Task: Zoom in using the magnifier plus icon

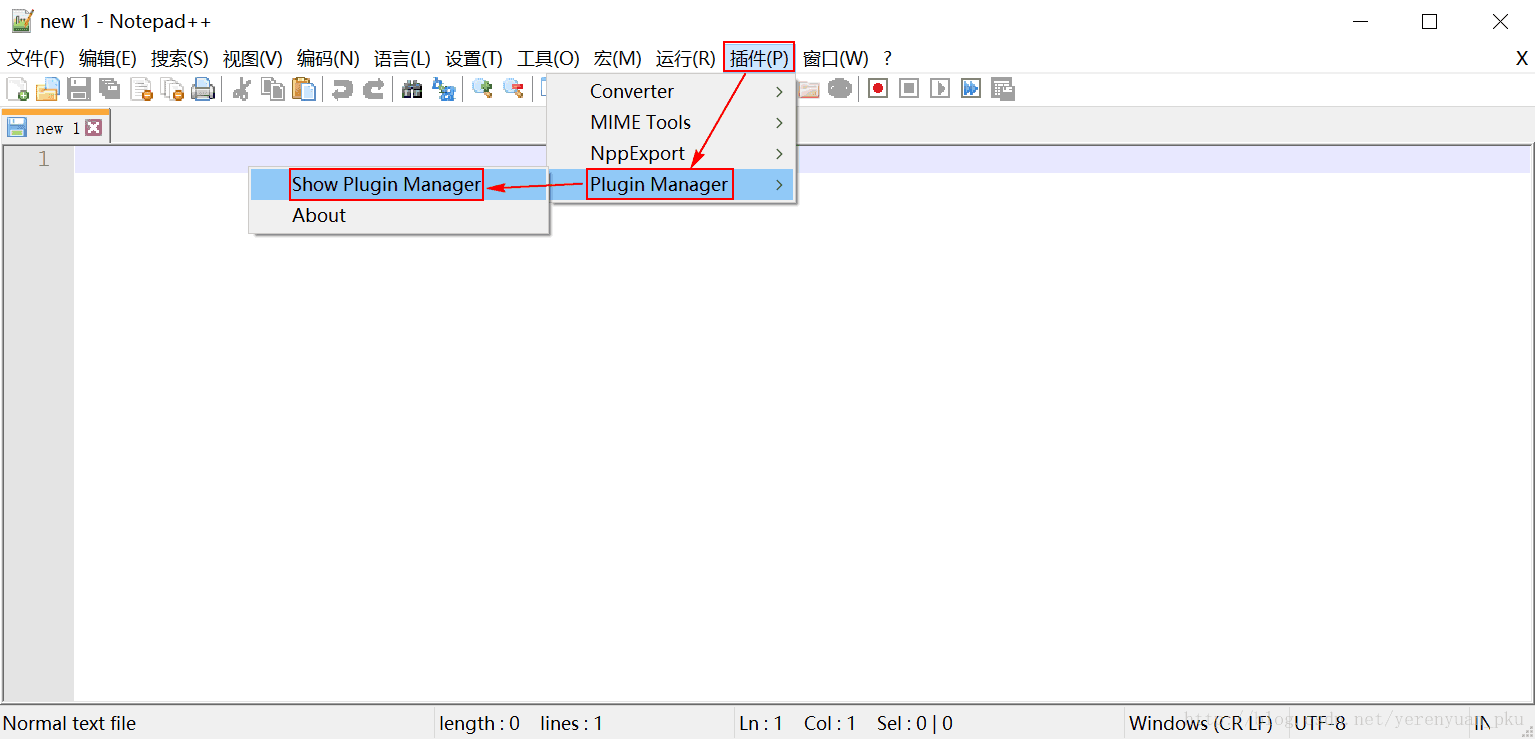Action: pos(482,89)
